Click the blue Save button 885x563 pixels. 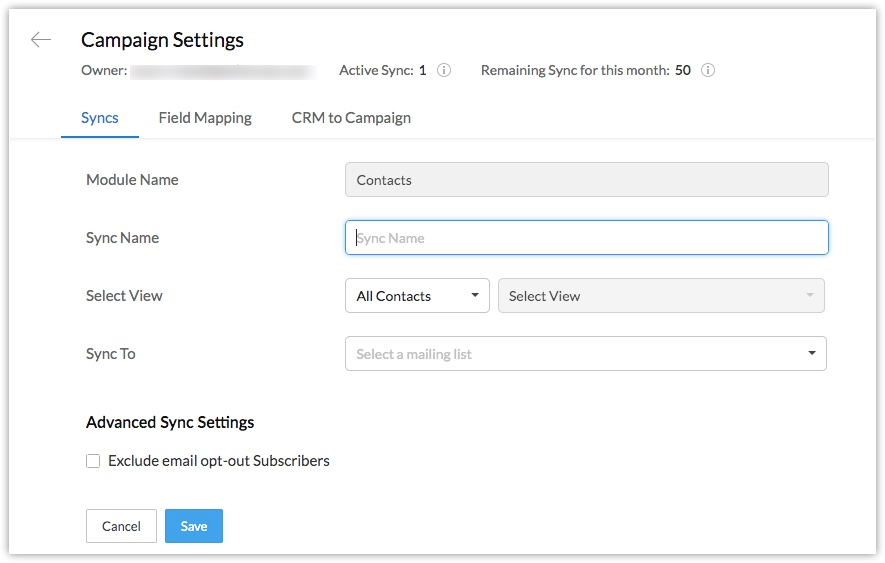pos(194,526)
